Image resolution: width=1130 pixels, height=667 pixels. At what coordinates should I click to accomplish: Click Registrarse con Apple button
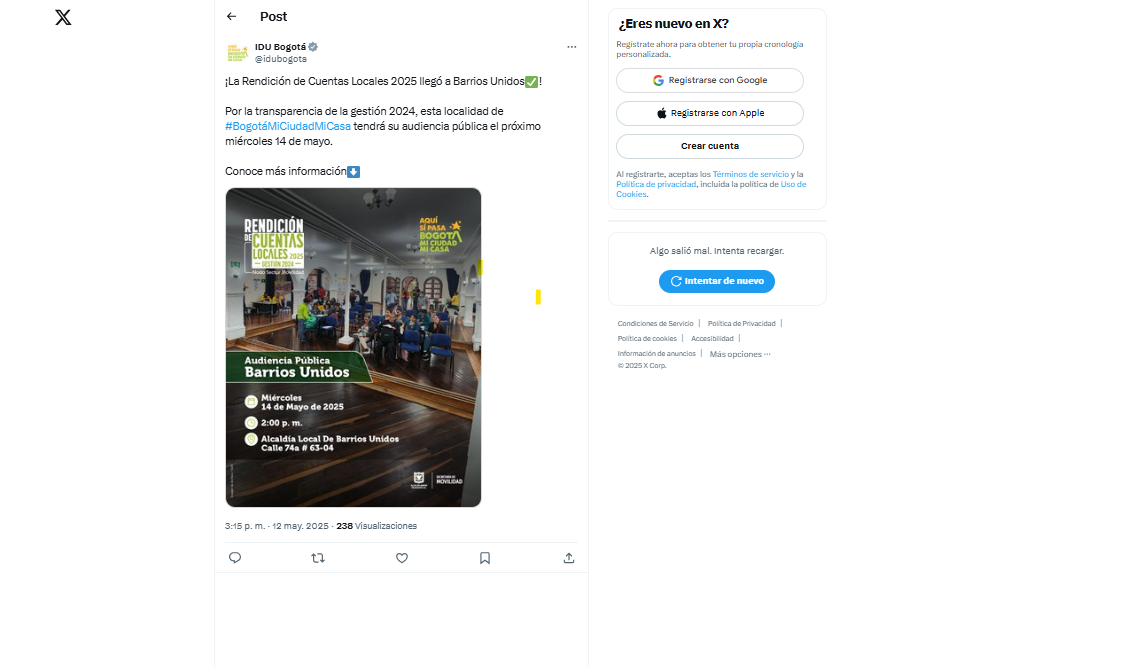710,113
